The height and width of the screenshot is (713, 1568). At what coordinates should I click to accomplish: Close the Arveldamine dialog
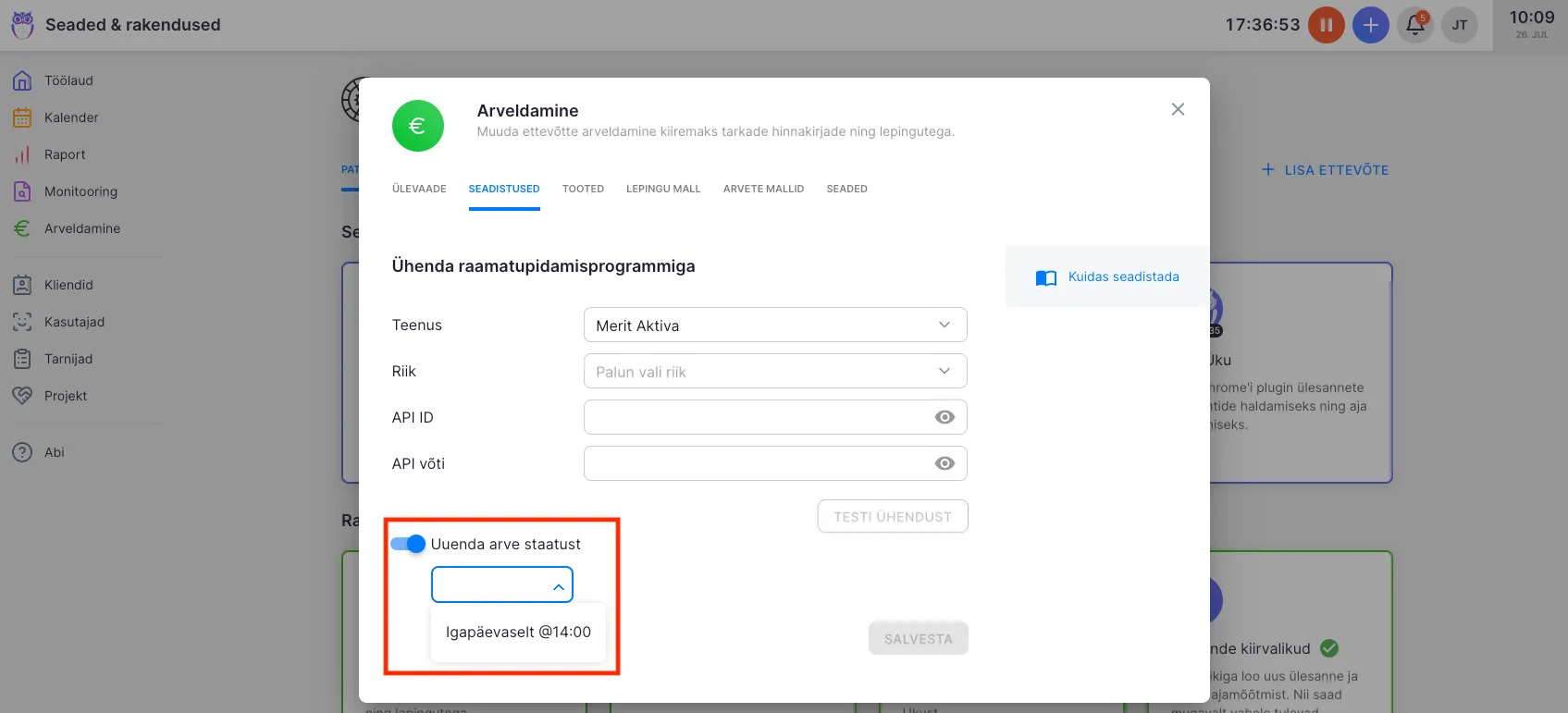[x=1177, y=109]
